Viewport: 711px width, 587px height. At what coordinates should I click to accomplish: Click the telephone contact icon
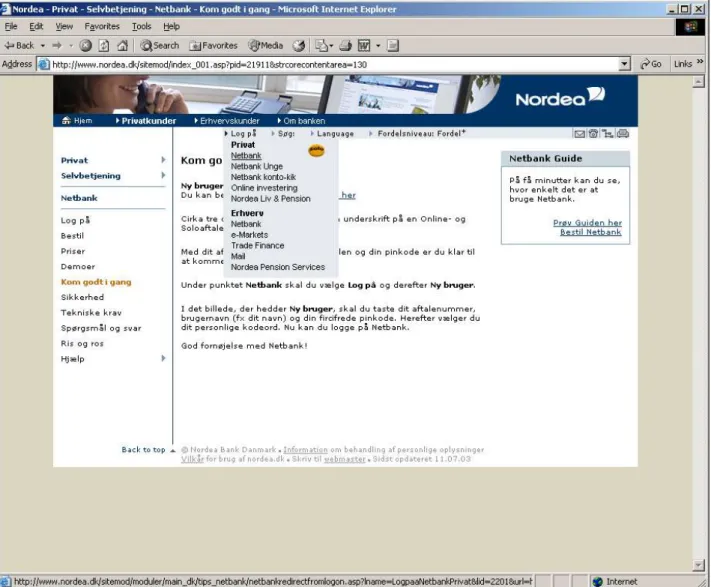(593, 133)
